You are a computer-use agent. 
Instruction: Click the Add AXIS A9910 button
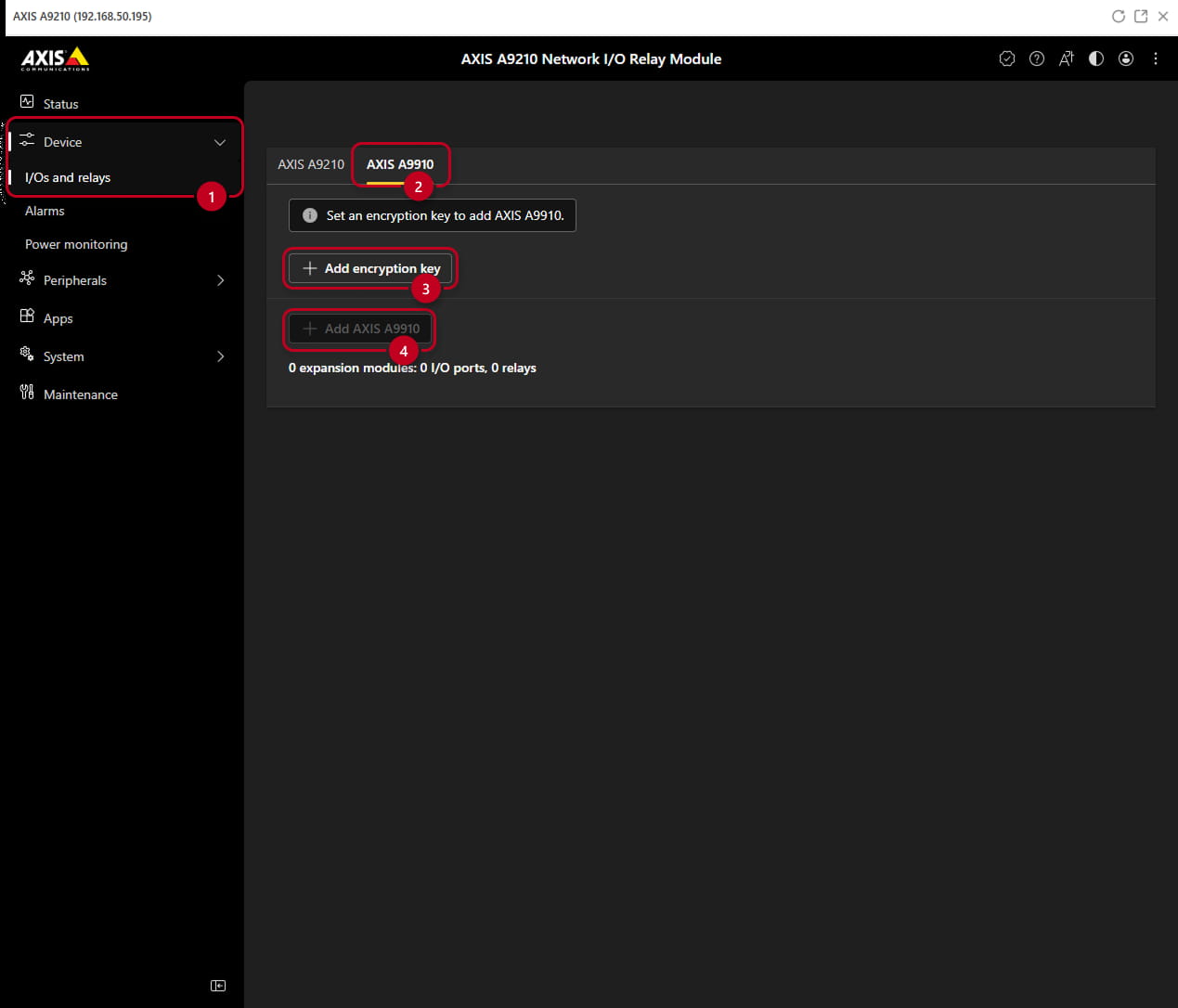click(360, 329)
